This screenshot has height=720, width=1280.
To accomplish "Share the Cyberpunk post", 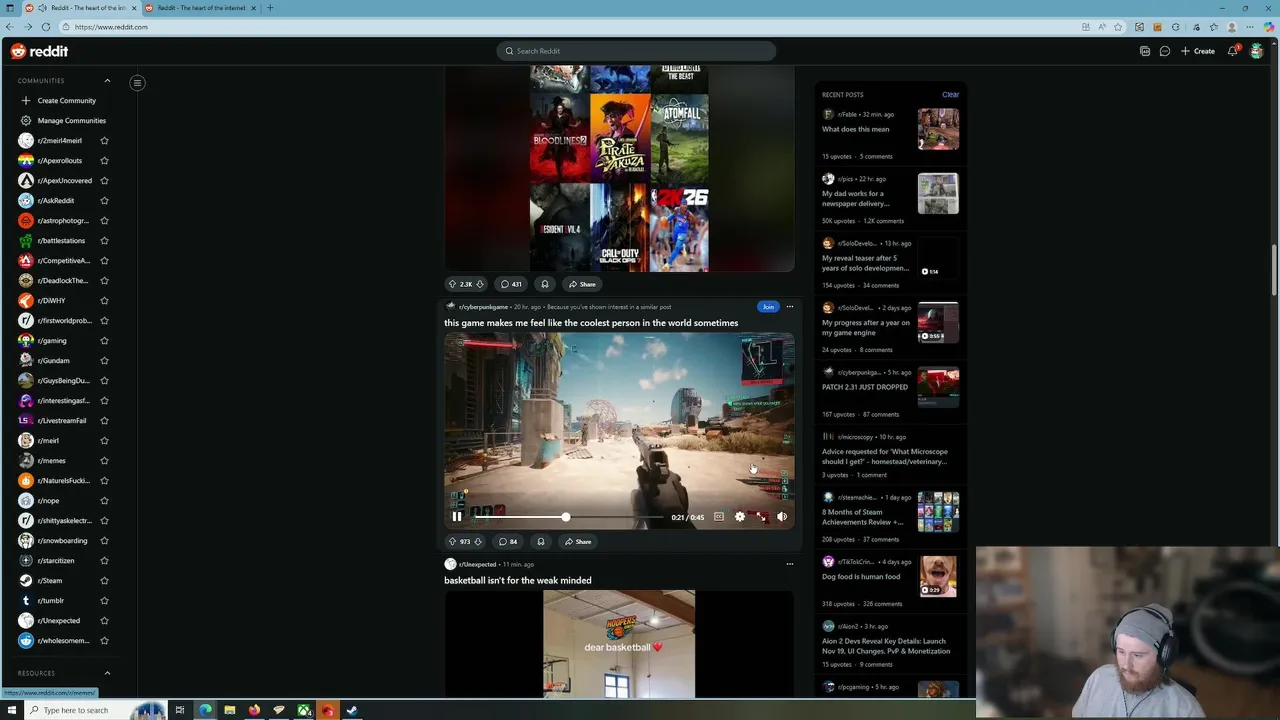I will point(578,542).
